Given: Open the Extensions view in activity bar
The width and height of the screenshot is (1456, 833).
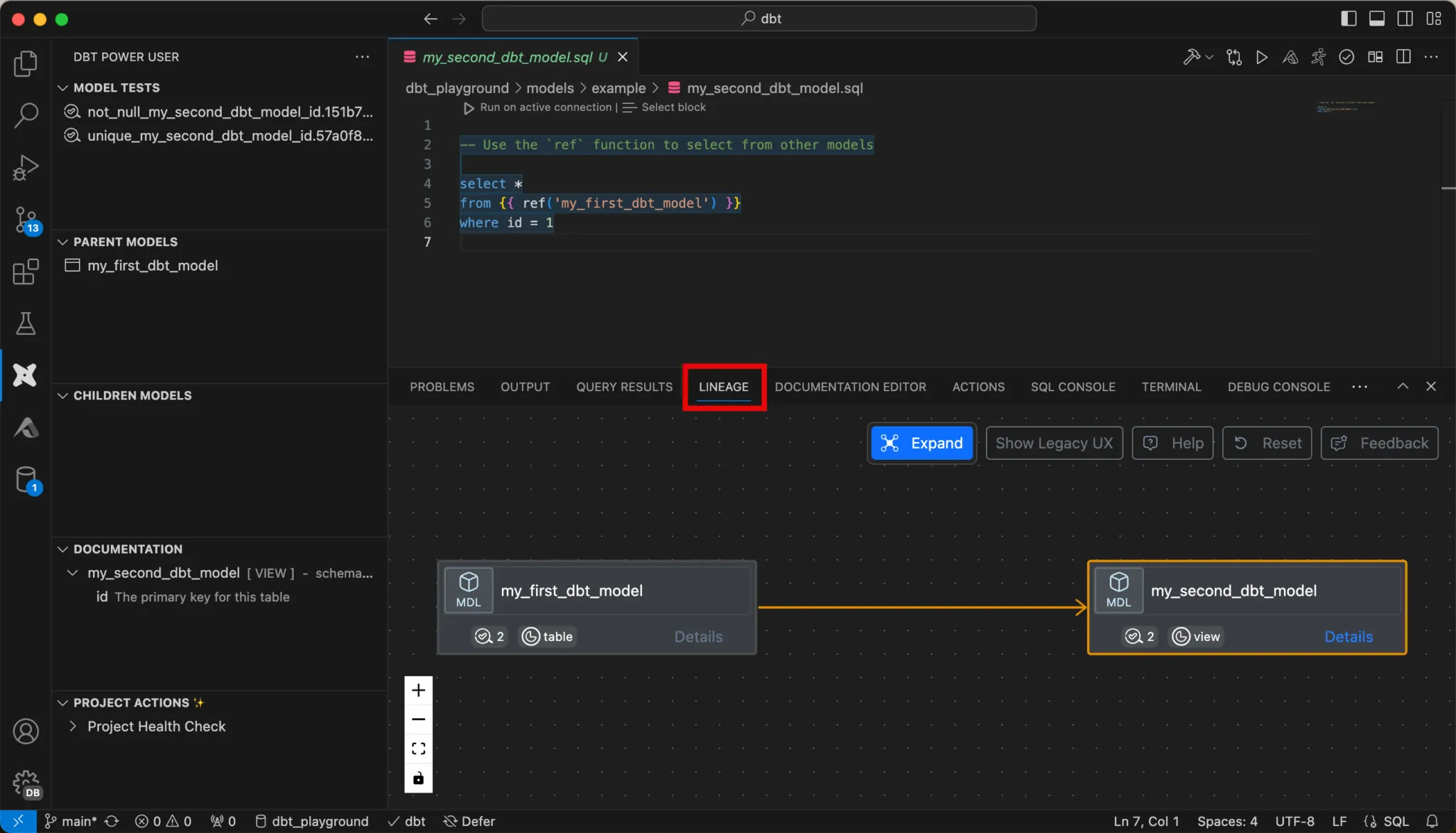Looking at the screenshot, I should click(x=26, y=272).
